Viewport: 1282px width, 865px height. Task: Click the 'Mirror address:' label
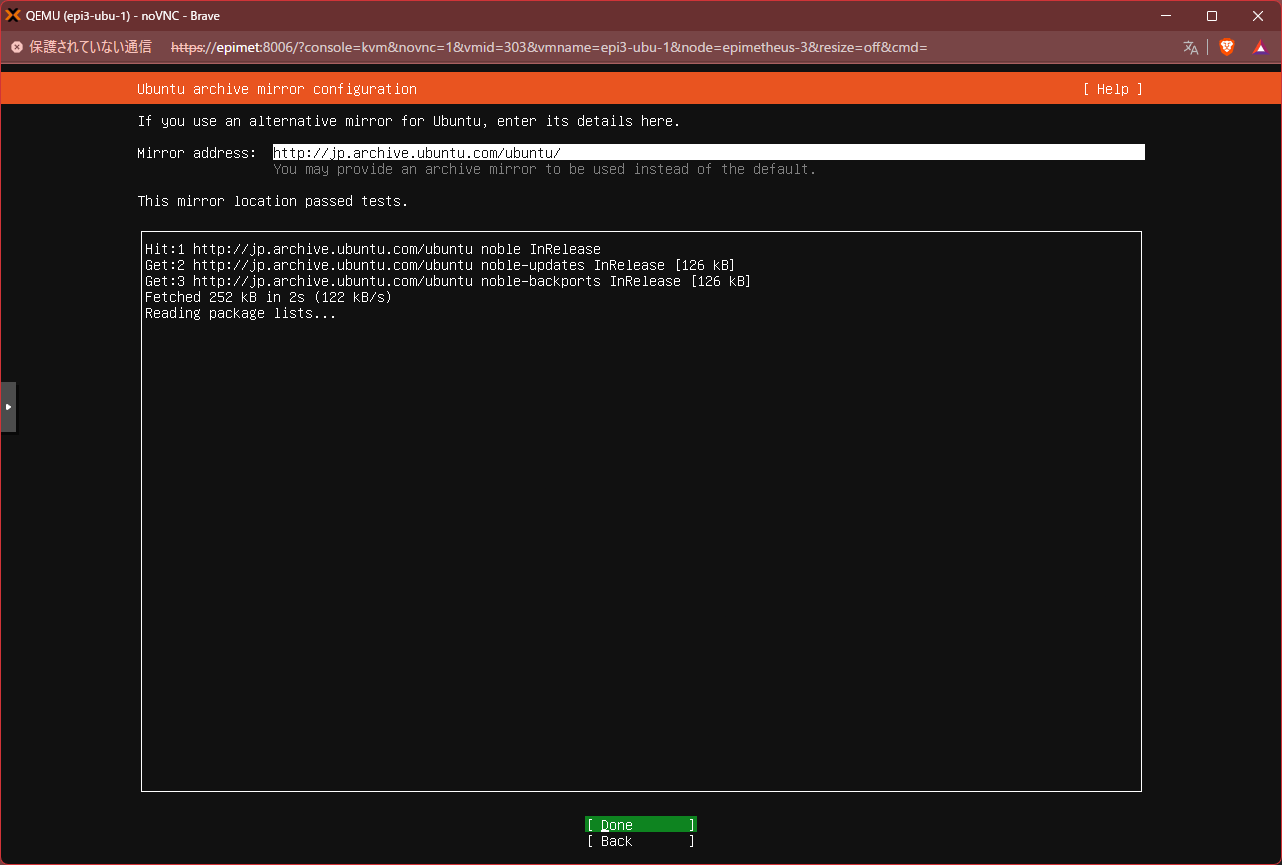click(x=197, y=153)
